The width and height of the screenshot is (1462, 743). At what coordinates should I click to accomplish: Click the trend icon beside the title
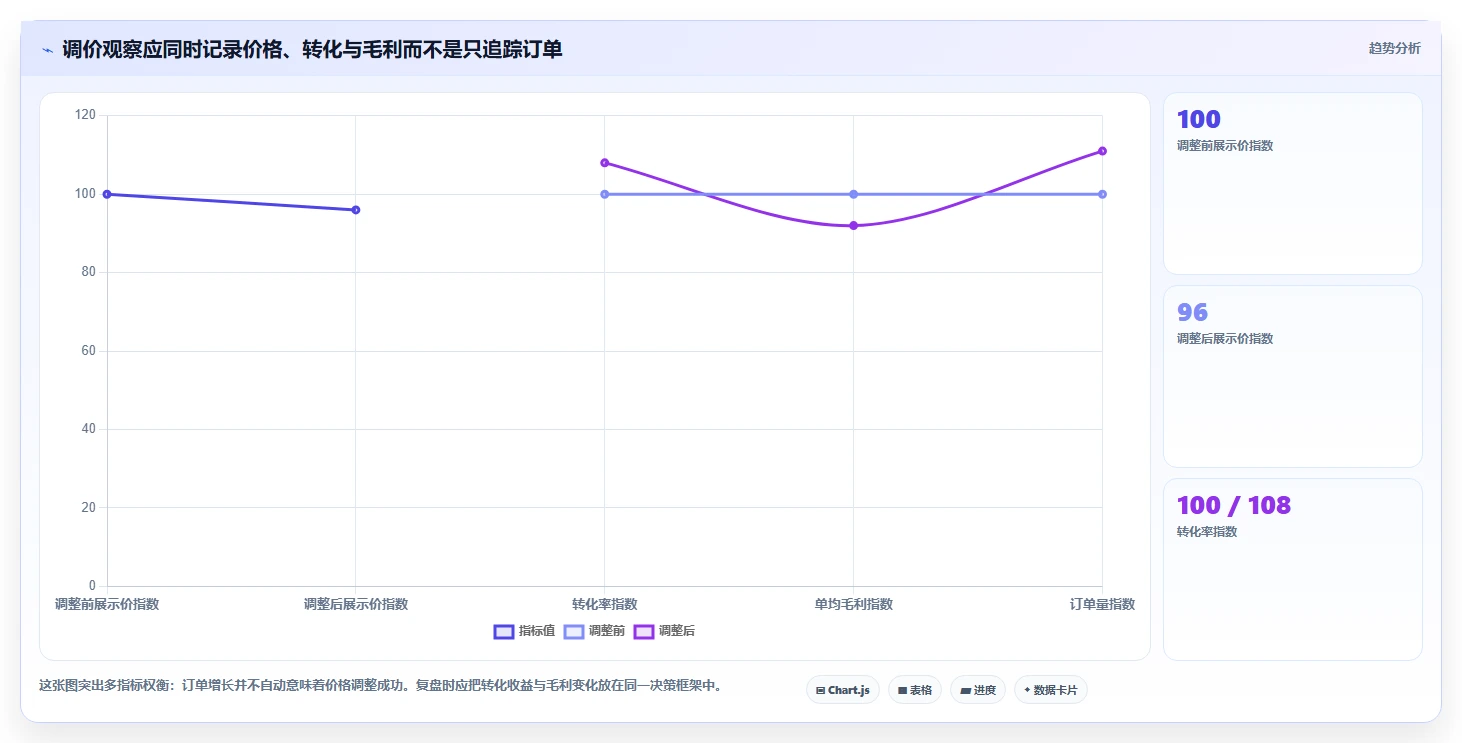click(47, 50)
